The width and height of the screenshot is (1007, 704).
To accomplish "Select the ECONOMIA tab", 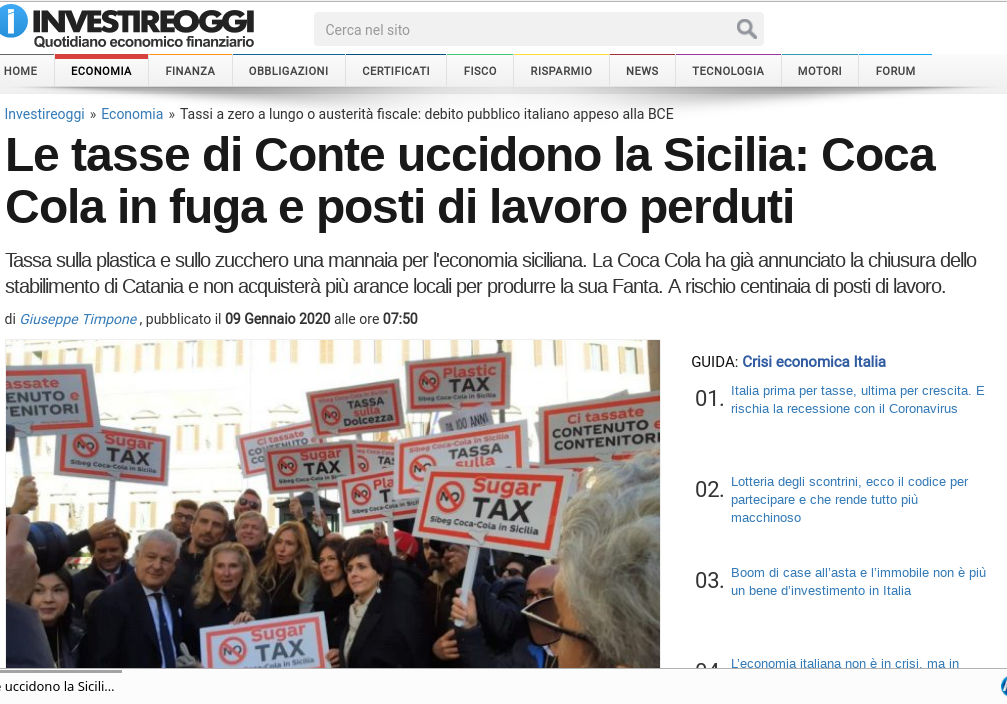I will tap(101, 71).
